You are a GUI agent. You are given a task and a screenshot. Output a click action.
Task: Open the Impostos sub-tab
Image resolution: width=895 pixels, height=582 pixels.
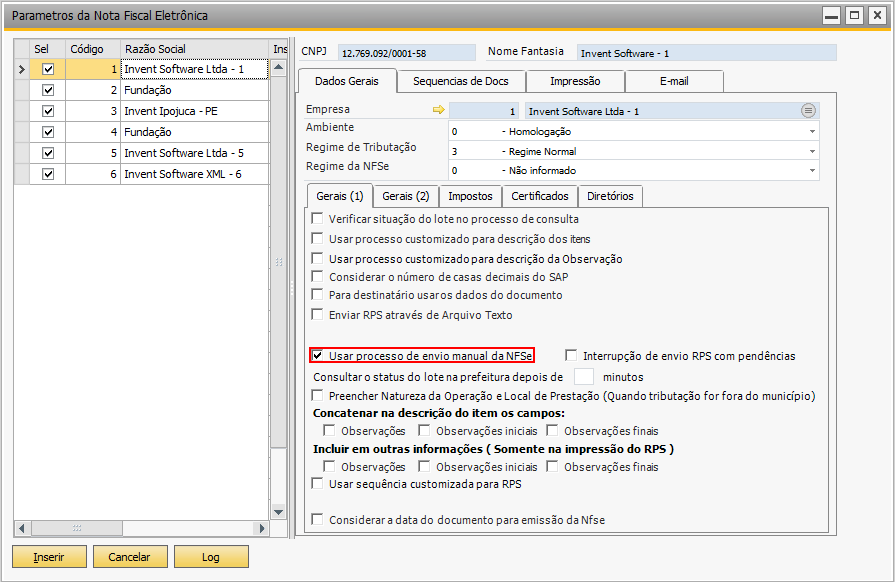470,196
